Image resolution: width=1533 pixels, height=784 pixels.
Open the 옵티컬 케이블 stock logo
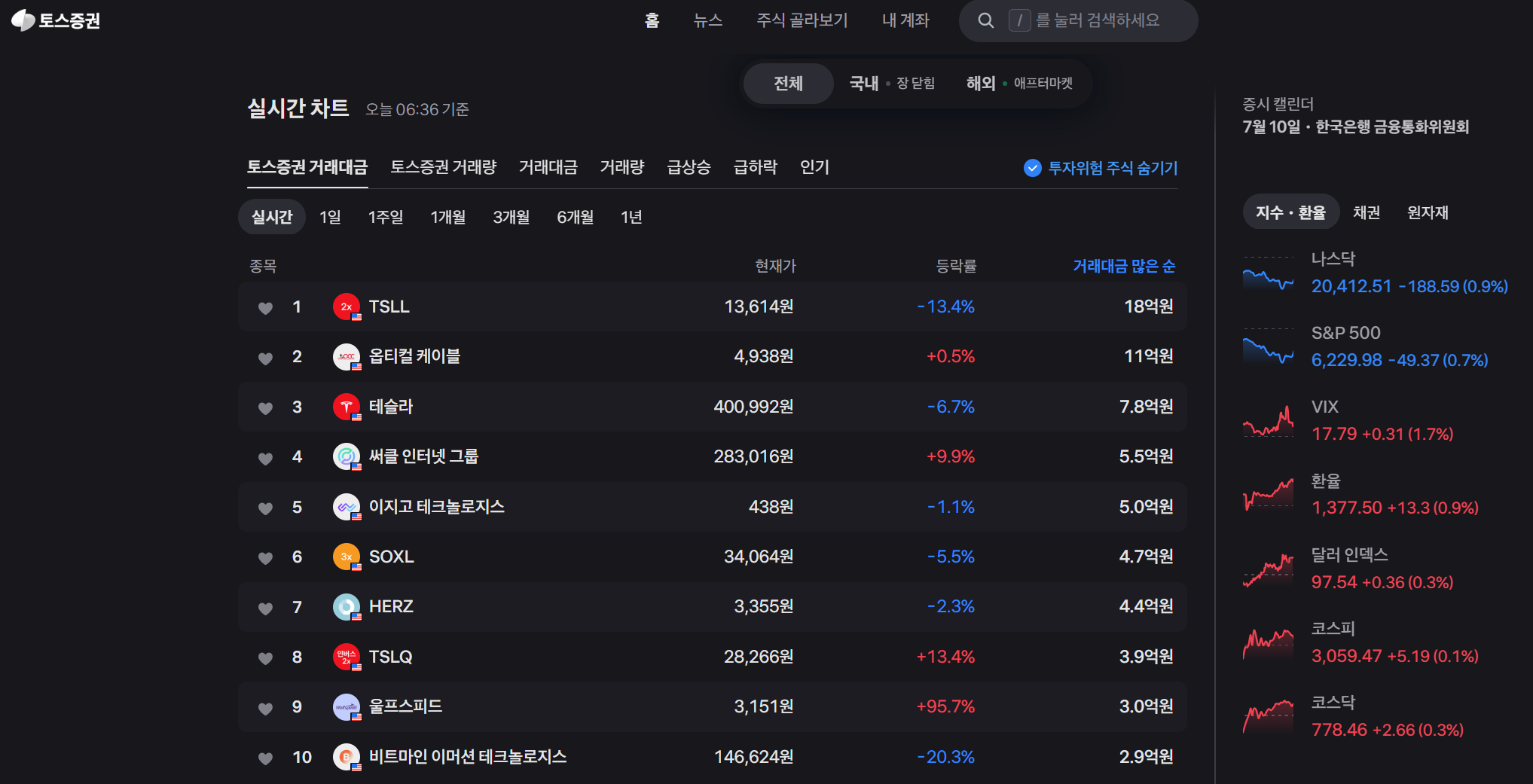(347, 356)
